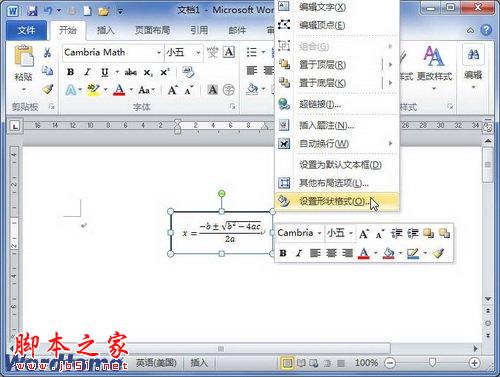
Task: Open the Cambria Math font name dropdown
Action: click(159, 53)
